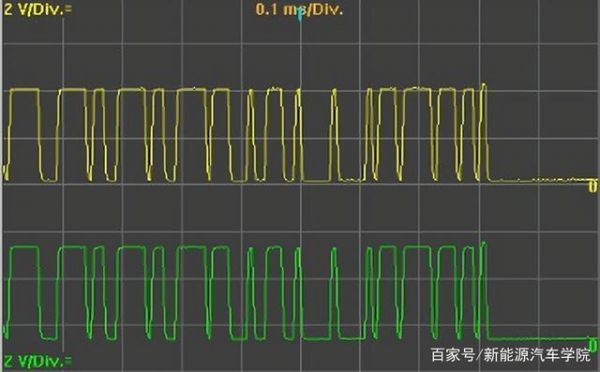Click the 0.1 ms/Div. time base label

299,9
